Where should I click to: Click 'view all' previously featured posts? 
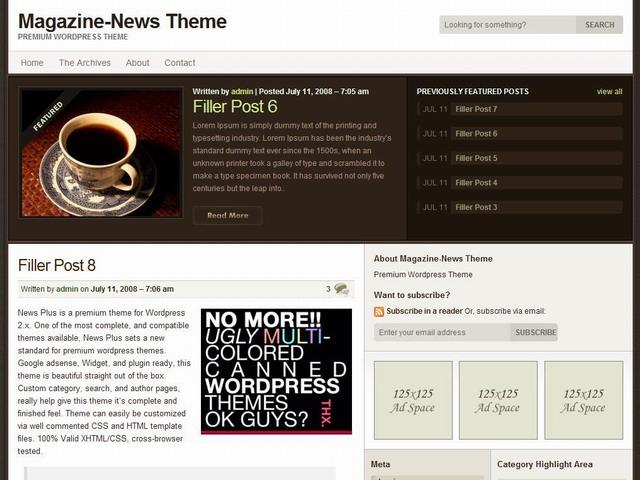[x=609, y=92]
